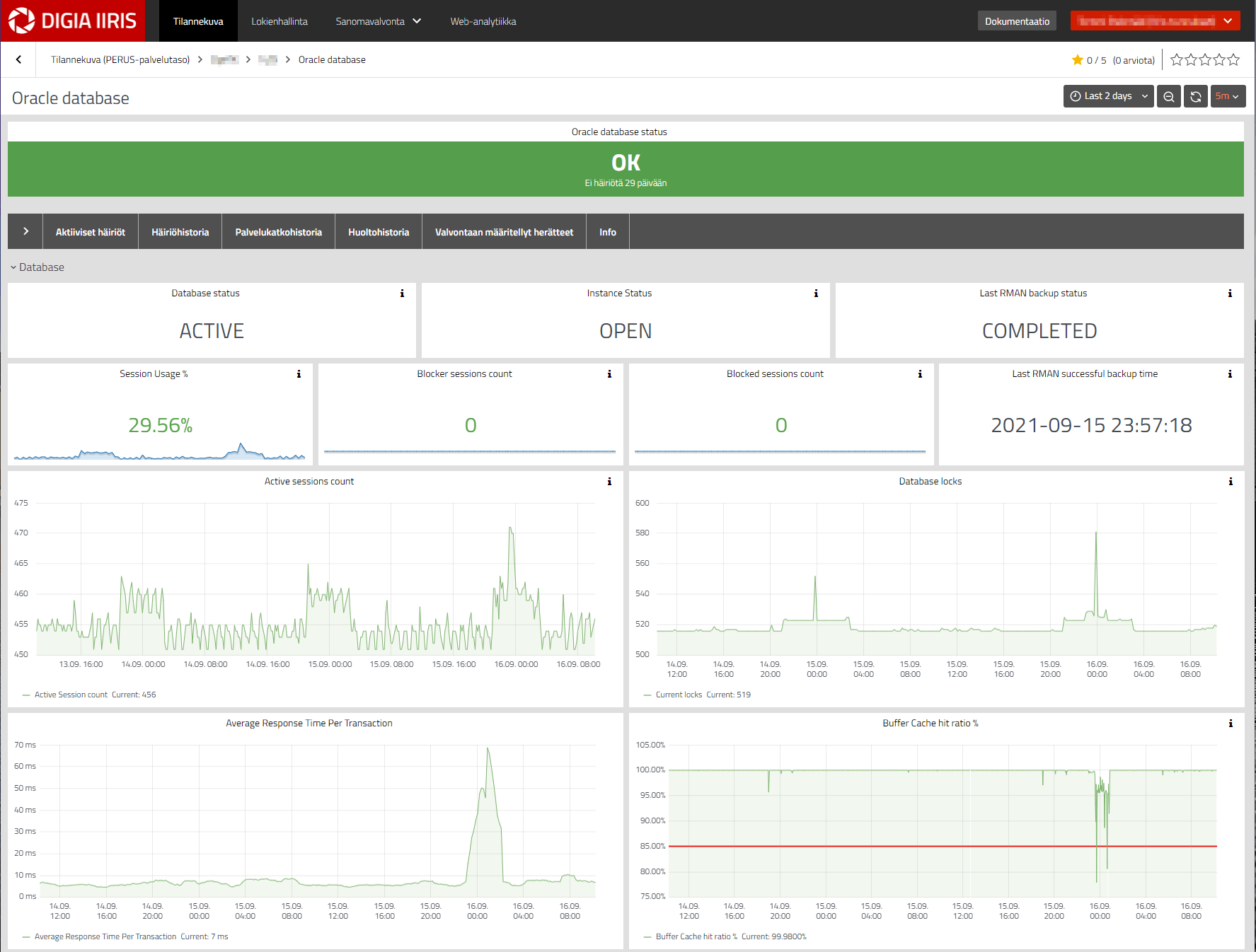Open info icon on Blocked sessions count

click(x=920, y=374)
